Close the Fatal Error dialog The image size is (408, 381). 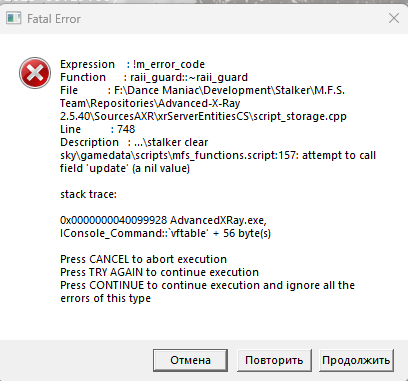(x=394, y=18)
